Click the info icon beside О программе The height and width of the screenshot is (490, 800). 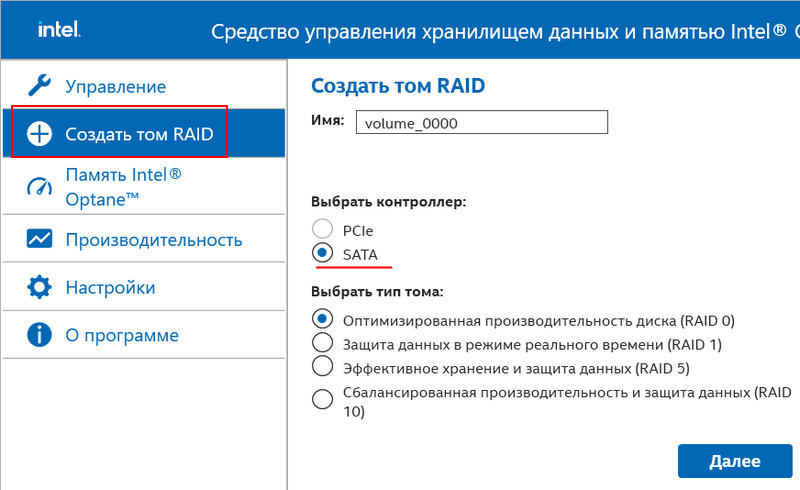click(x=39, y=335)
